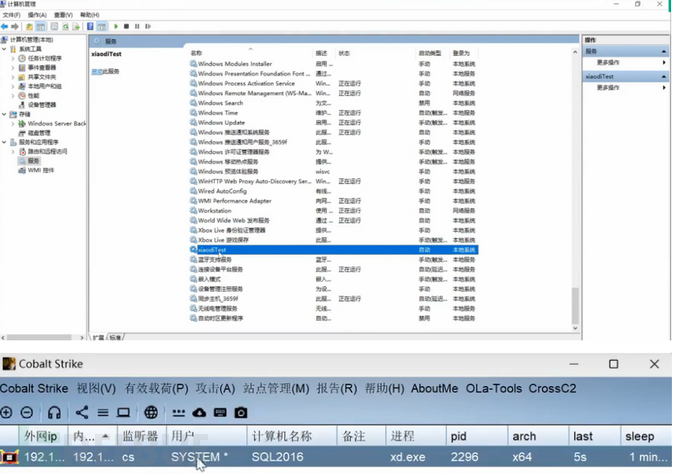Collapse the 系统工具 tree node

[x=6, y=49]
